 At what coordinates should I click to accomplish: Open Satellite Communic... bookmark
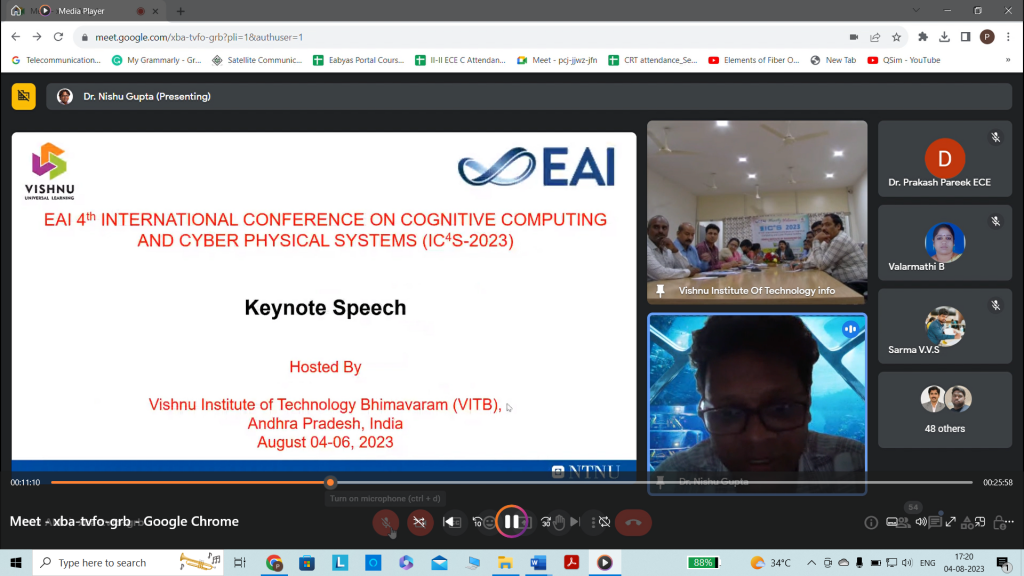[x=257, y=60]
